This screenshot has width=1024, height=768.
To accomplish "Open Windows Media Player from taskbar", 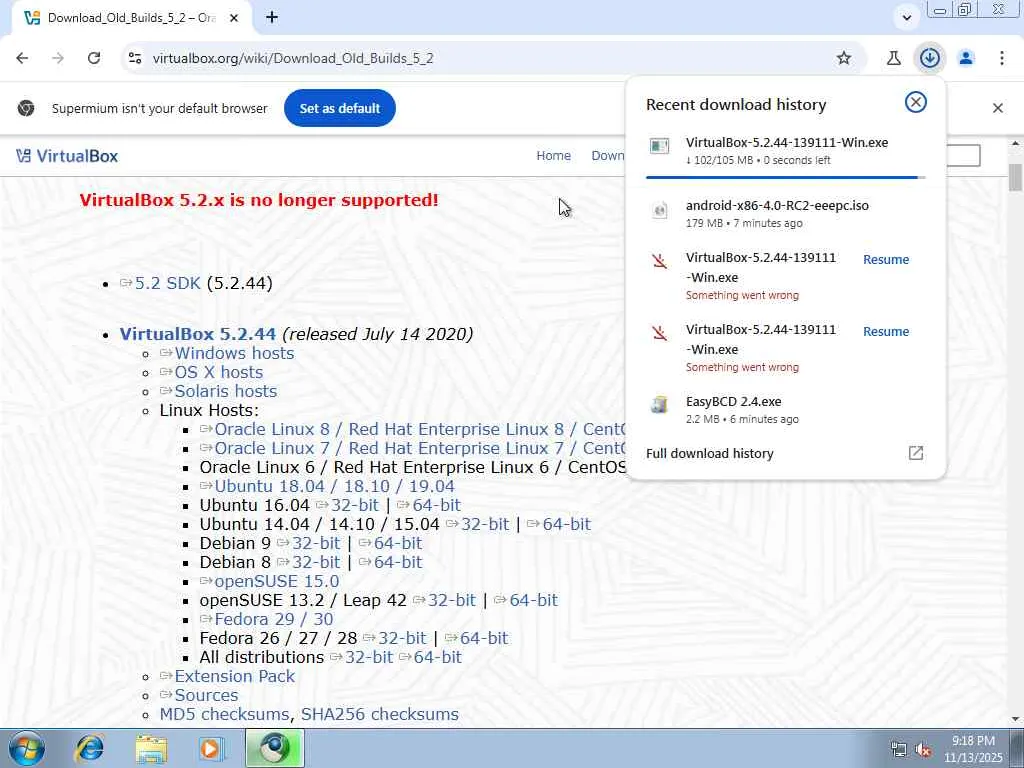I will 211,748.
